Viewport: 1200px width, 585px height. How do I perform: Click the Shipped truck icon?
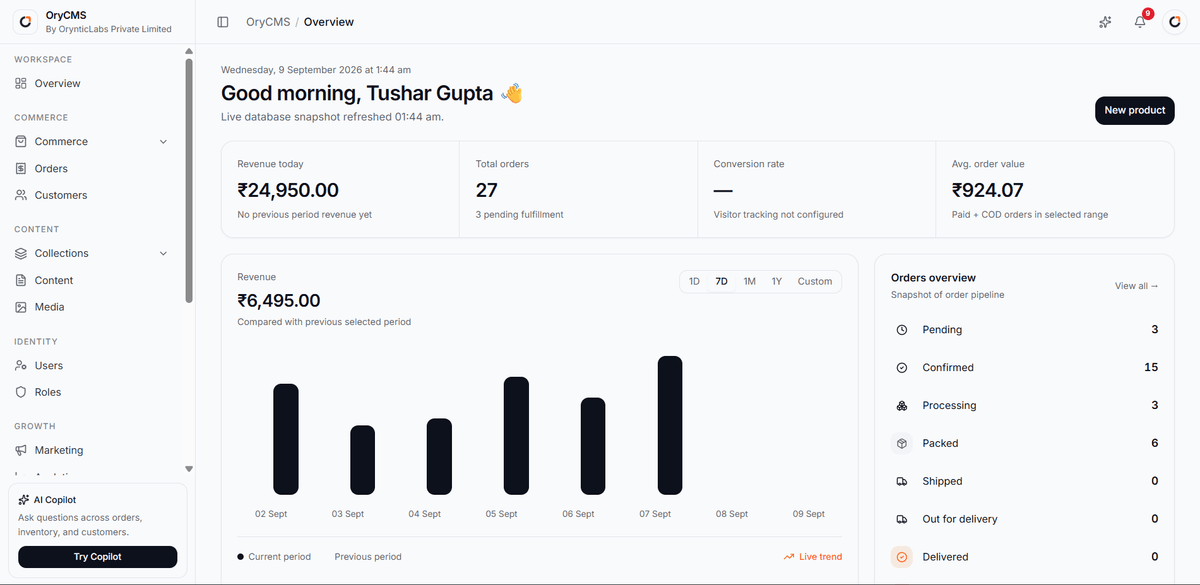point(902,481)
